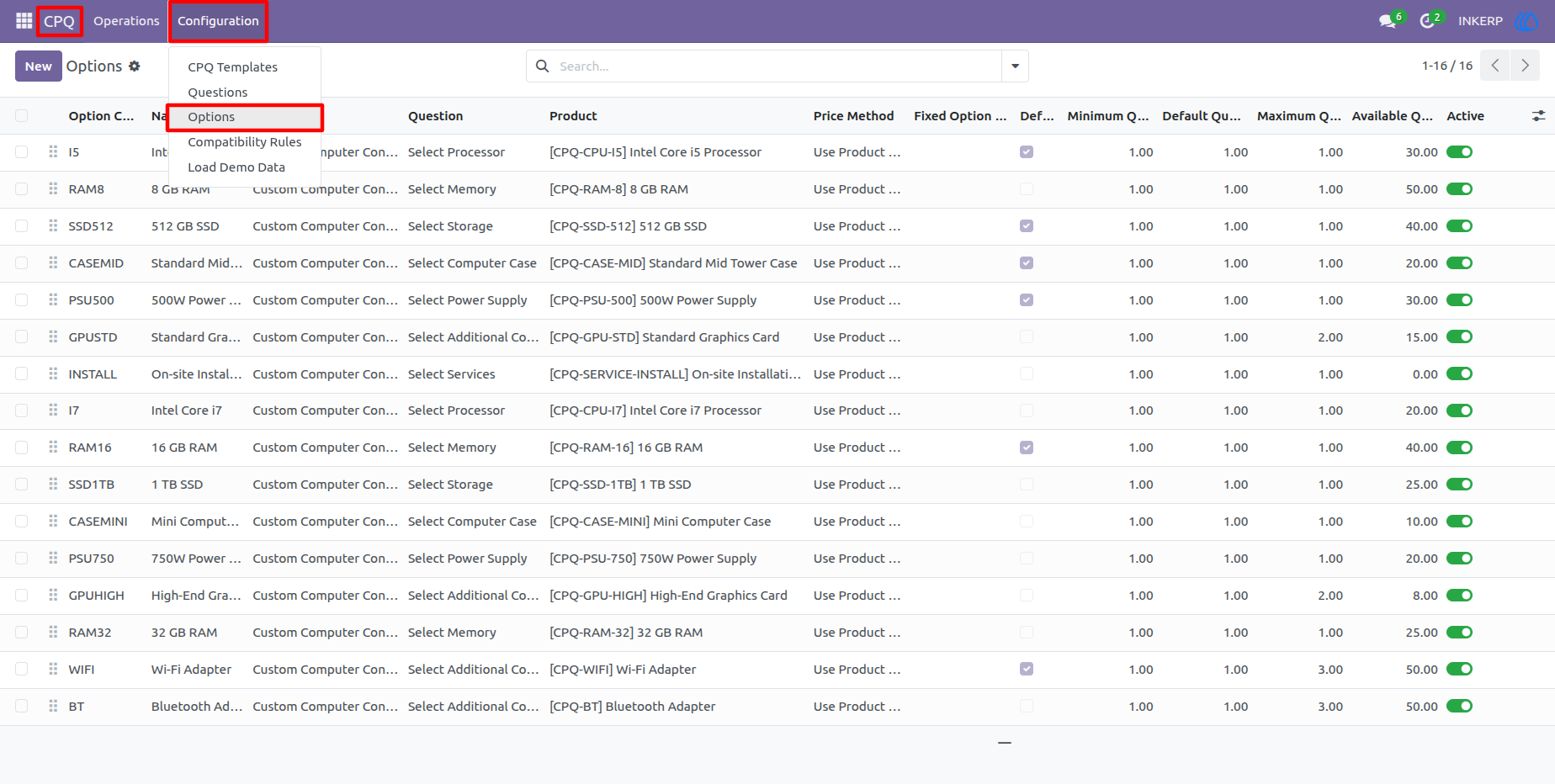Open the Questions menu entry
Screen dimensions: 1555x784
click(217, 93)
